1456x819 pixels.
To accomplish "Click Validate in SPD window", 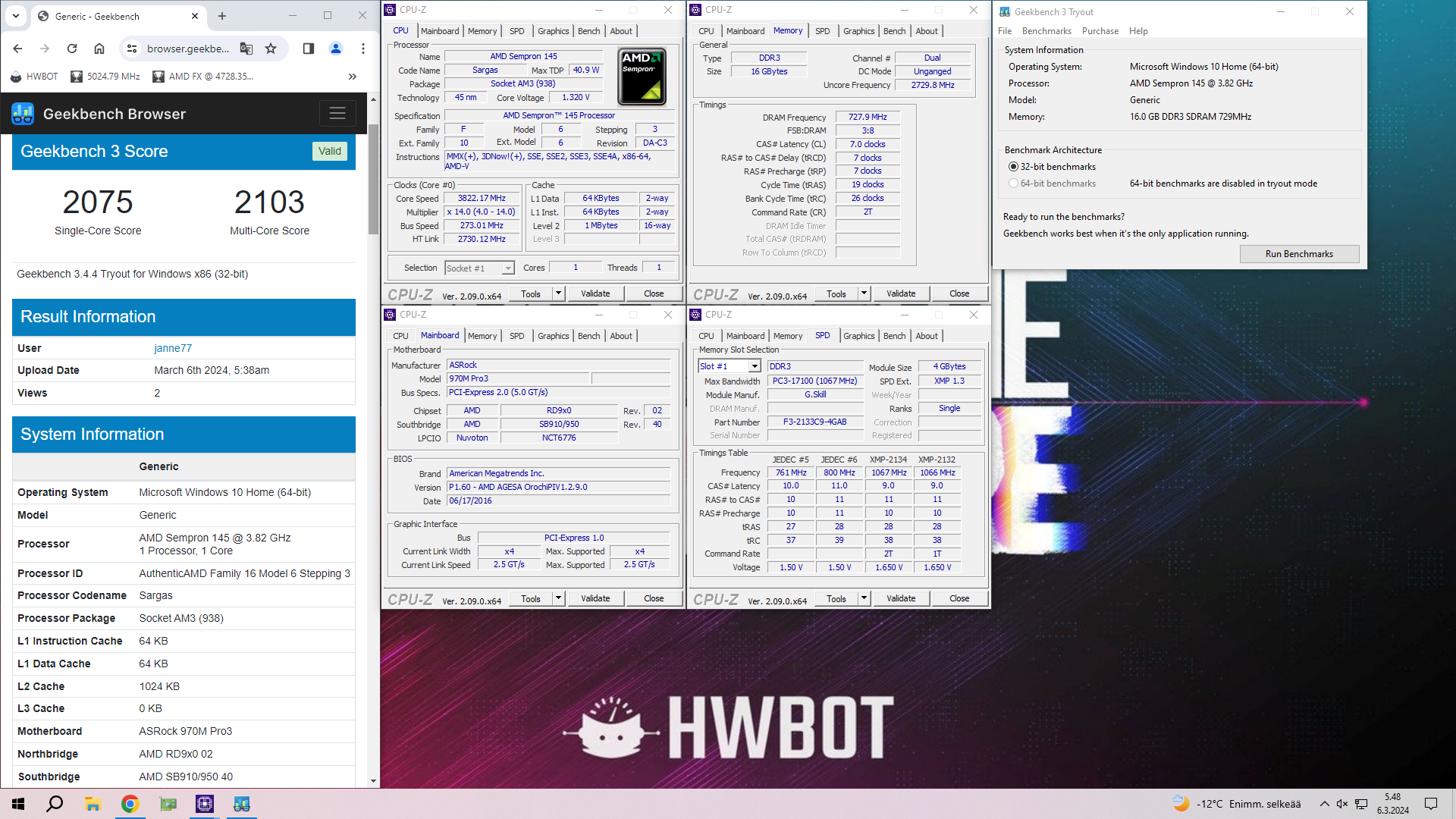I will coord(901,598).
